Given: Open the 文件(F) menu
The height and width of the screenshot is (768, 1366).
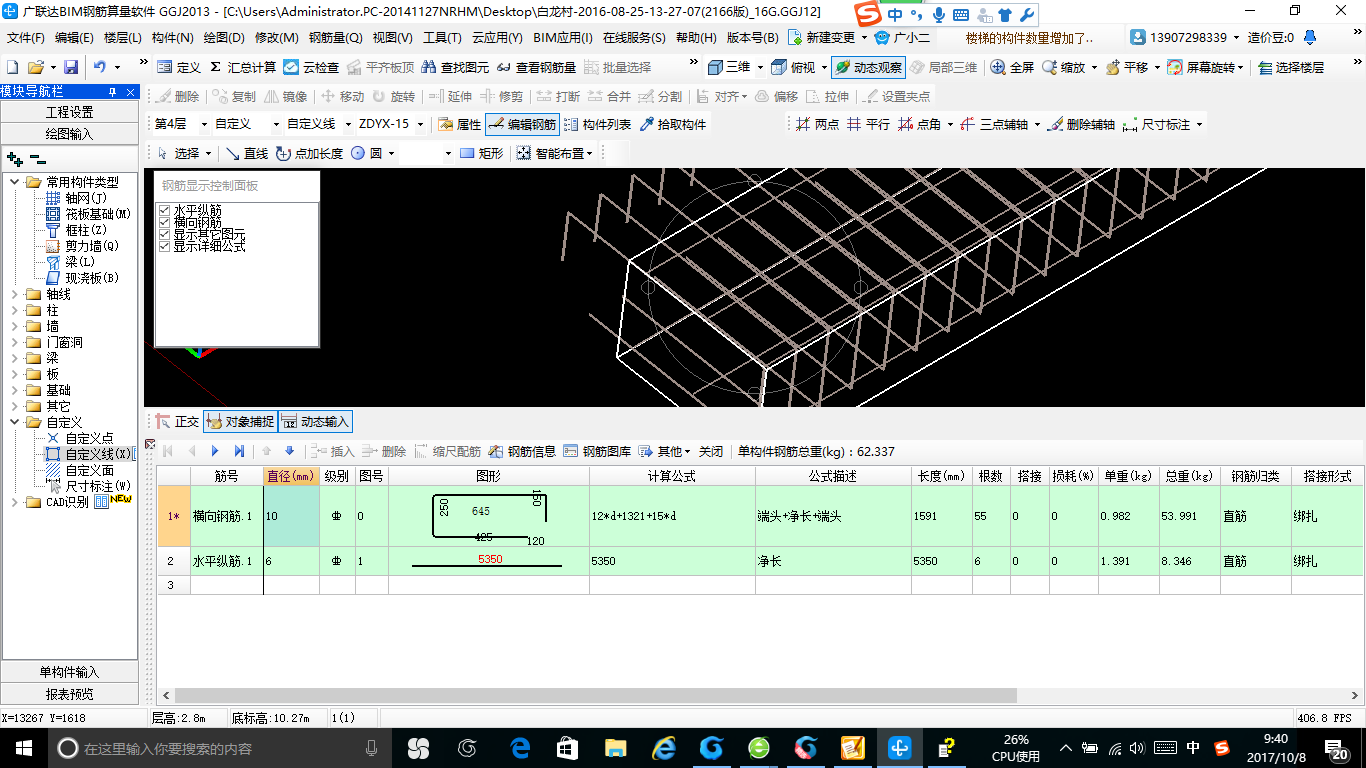Looking at the screenshot, I should pos(25,38).
